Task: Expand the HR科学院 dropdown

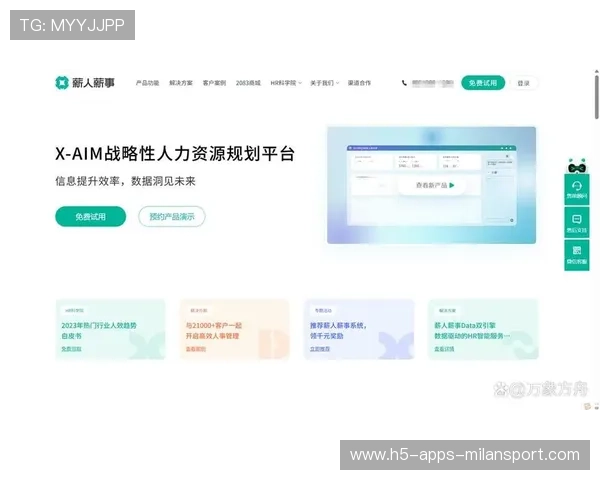Action: click(x=286, y=83)
